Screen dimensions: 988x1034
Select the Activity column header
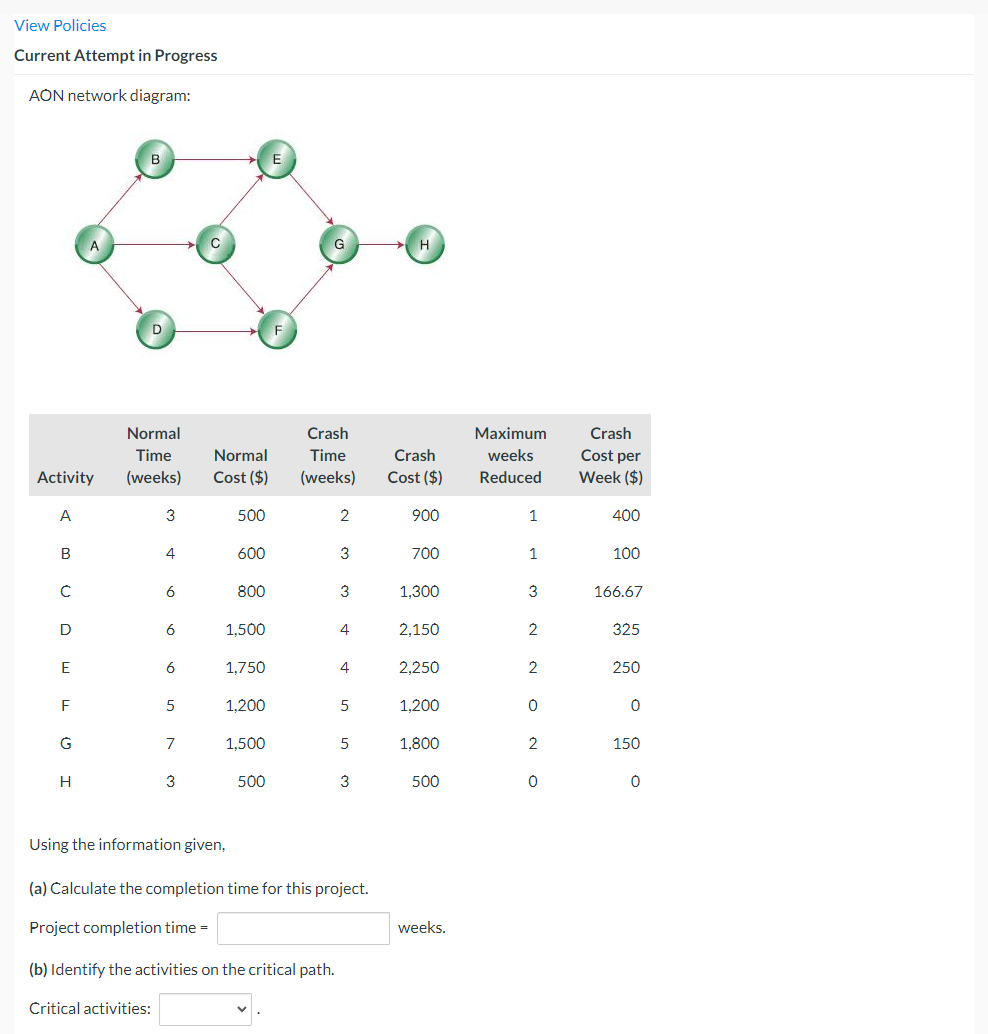(66, 477)
